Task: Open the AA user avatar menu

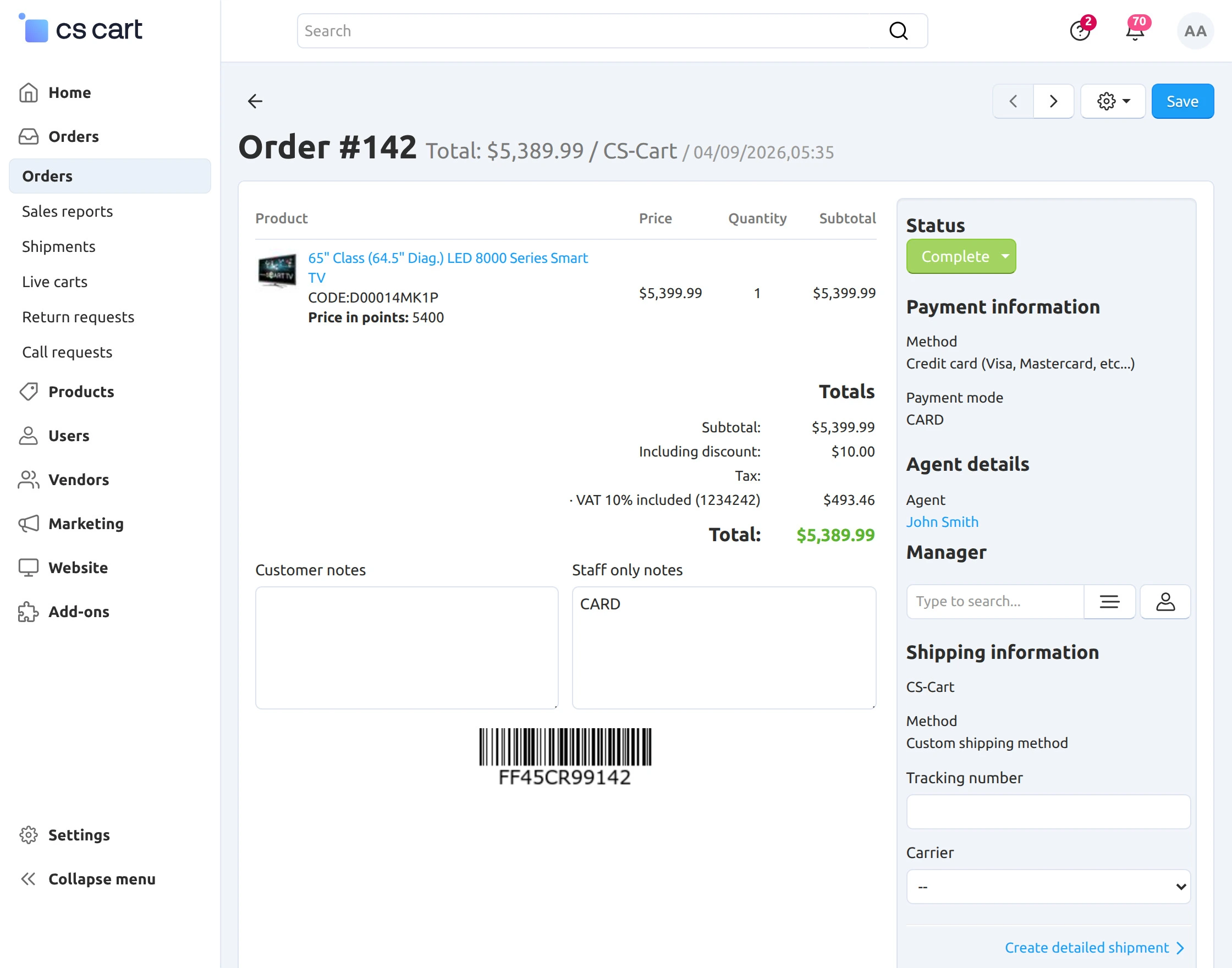Action: [x=1195, y=31]
